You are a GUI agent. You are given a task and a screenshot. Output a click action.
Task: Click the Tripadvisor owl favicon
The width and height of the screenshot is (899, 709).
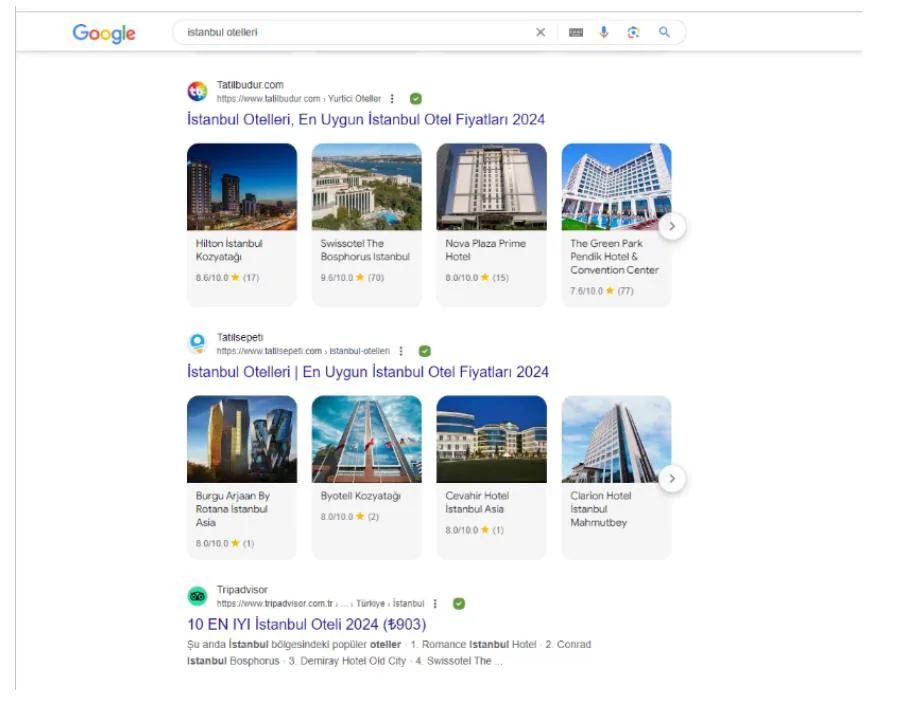[197, 596]
